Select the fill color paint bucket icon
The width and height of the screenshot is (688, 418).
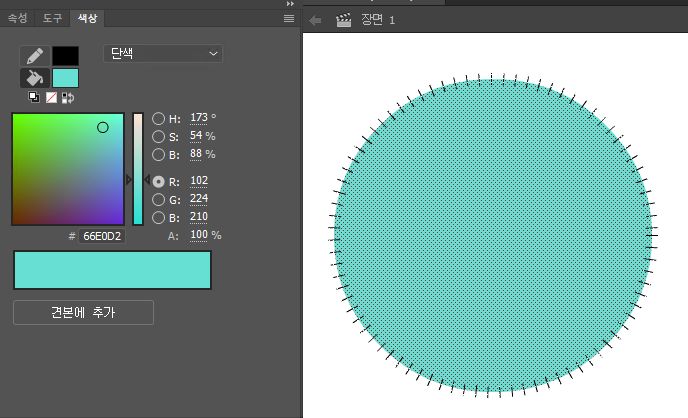coord(35,78)
